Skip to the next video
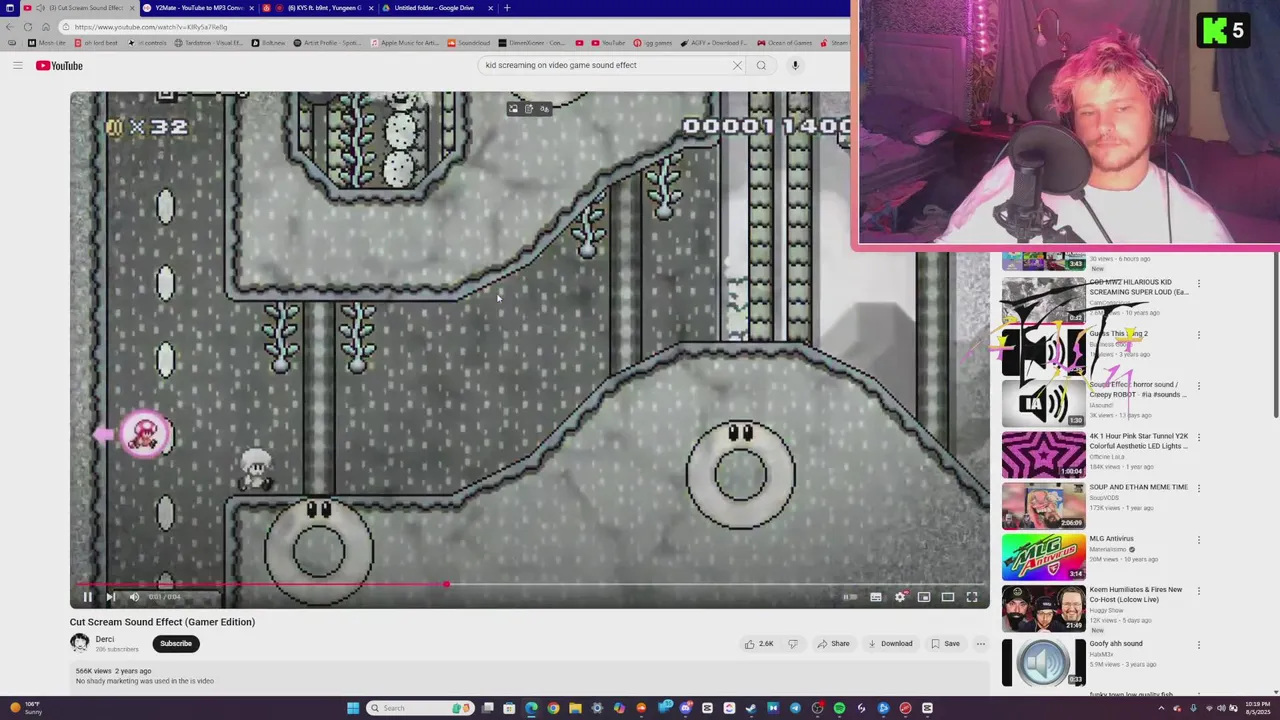The image size is (1280, 720). [x=111, y=597]
